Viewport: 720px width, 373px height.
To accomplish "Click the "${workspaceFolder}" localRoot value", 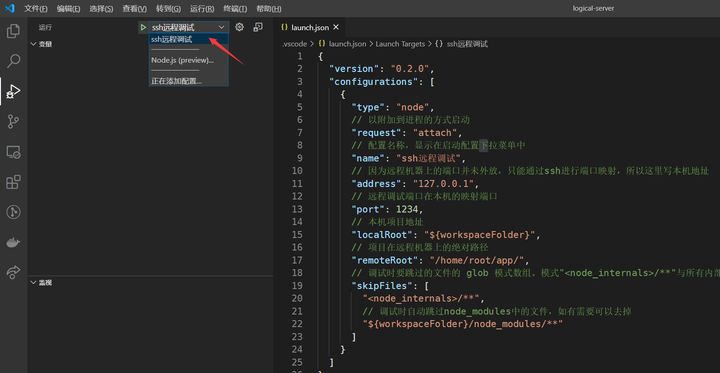I will coord(479,235).
